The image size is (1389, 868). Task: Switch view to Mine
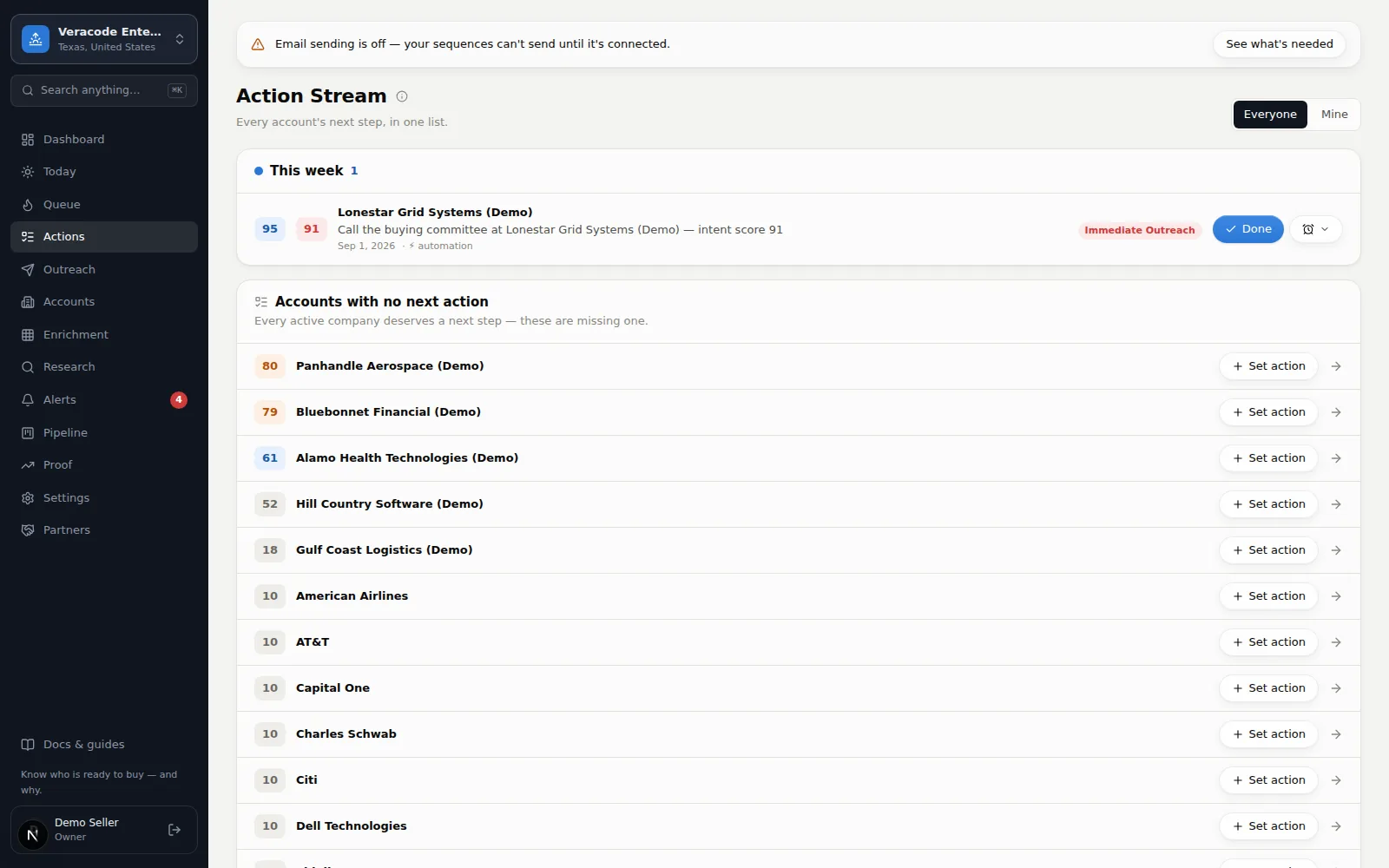point(1334,115)
